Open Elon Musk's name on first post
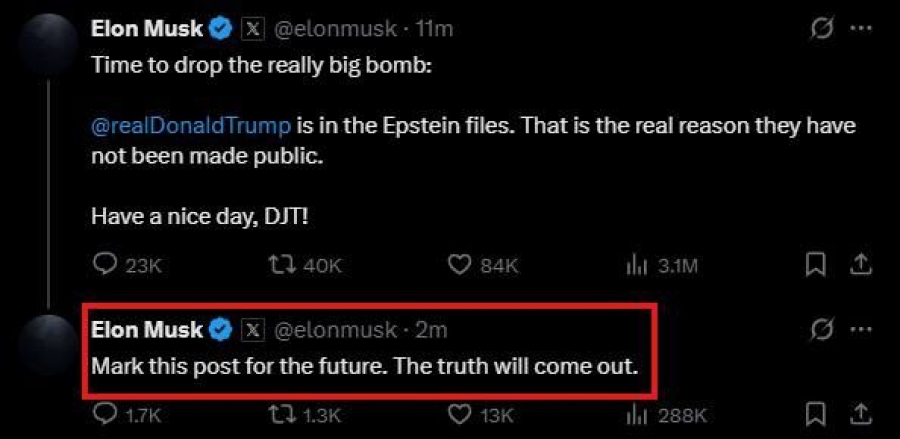The height and width of the screenshot is (439, 900). click(x=148, y=29)
